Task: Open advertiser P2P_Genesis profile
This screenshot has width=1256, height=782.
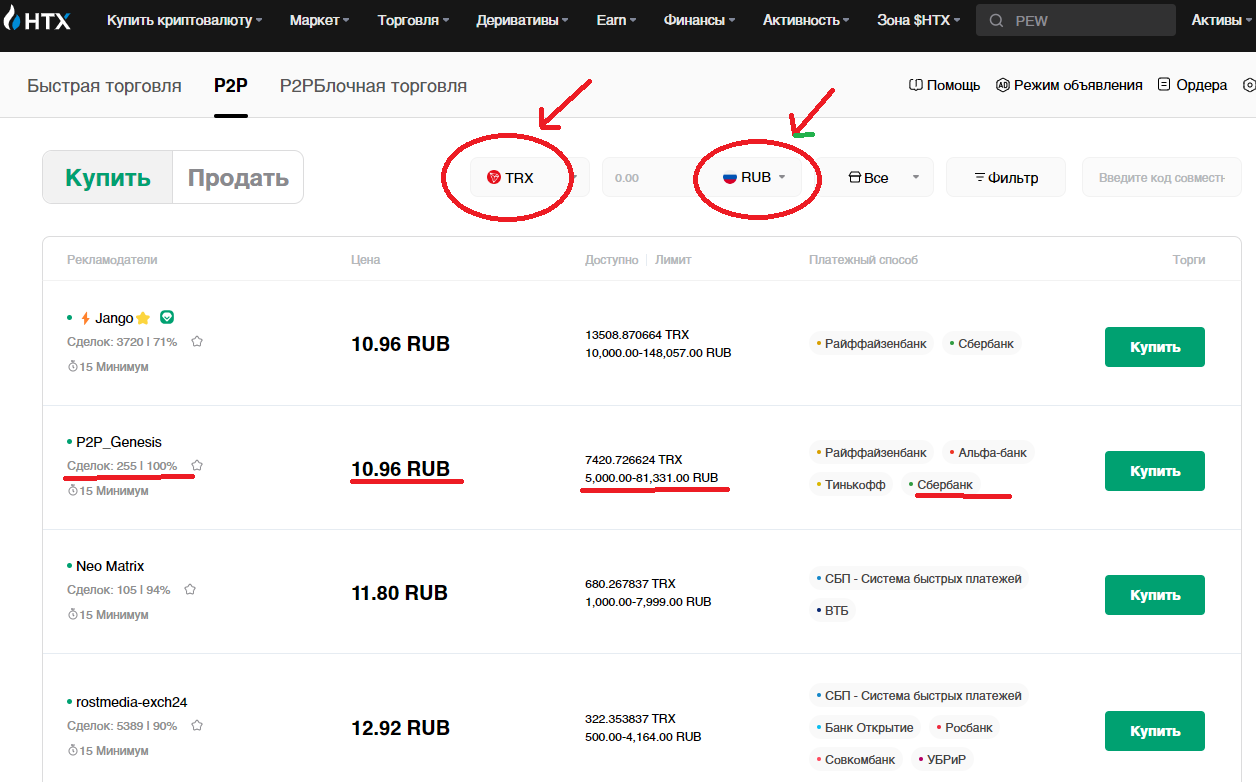Action: [119, 442]
